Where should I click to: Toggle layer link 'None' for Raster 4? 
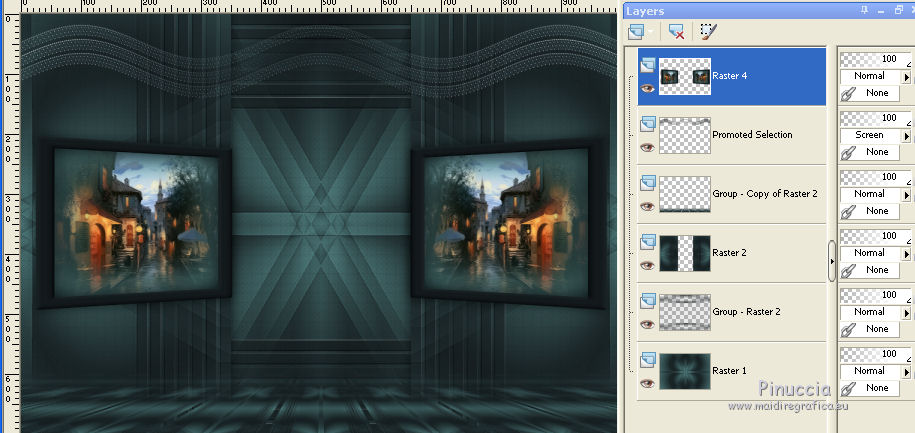870,93
